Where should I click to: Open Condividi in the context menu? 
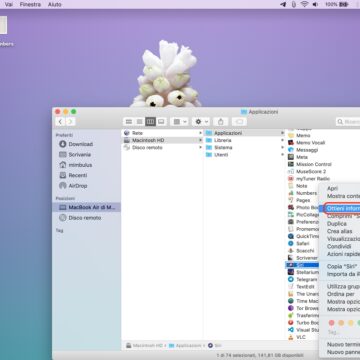[339, 247]
